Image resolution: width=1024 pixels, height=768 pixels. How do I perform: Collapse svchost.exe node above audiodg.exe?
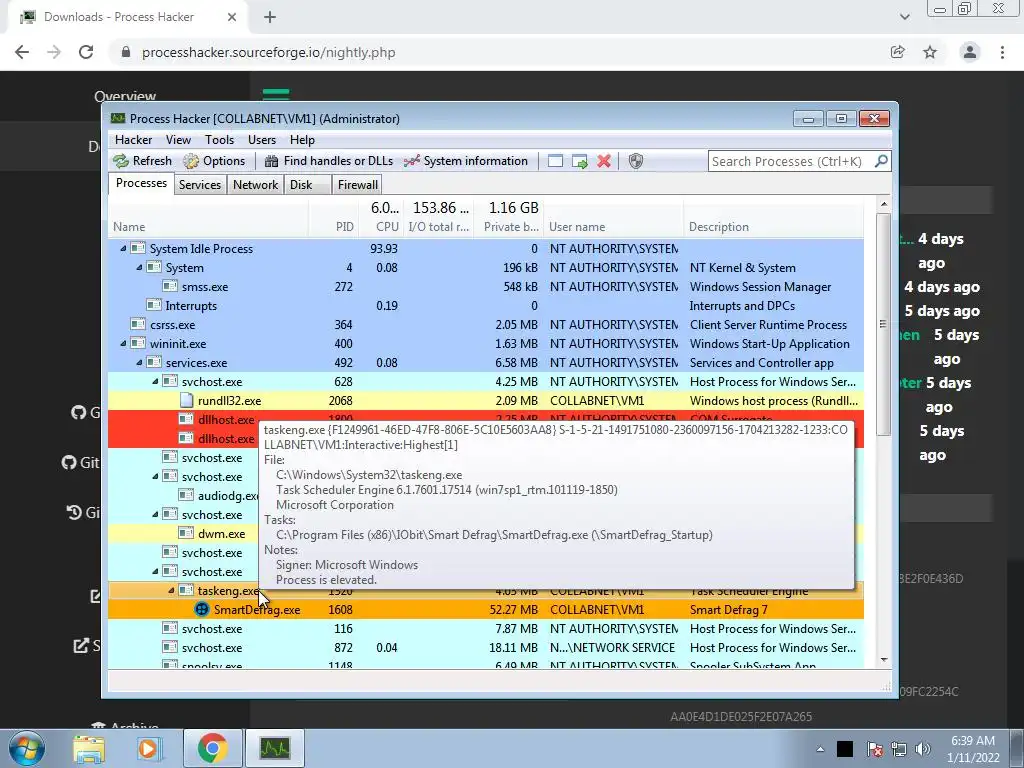pyautogui.click(x=155, y=477)
